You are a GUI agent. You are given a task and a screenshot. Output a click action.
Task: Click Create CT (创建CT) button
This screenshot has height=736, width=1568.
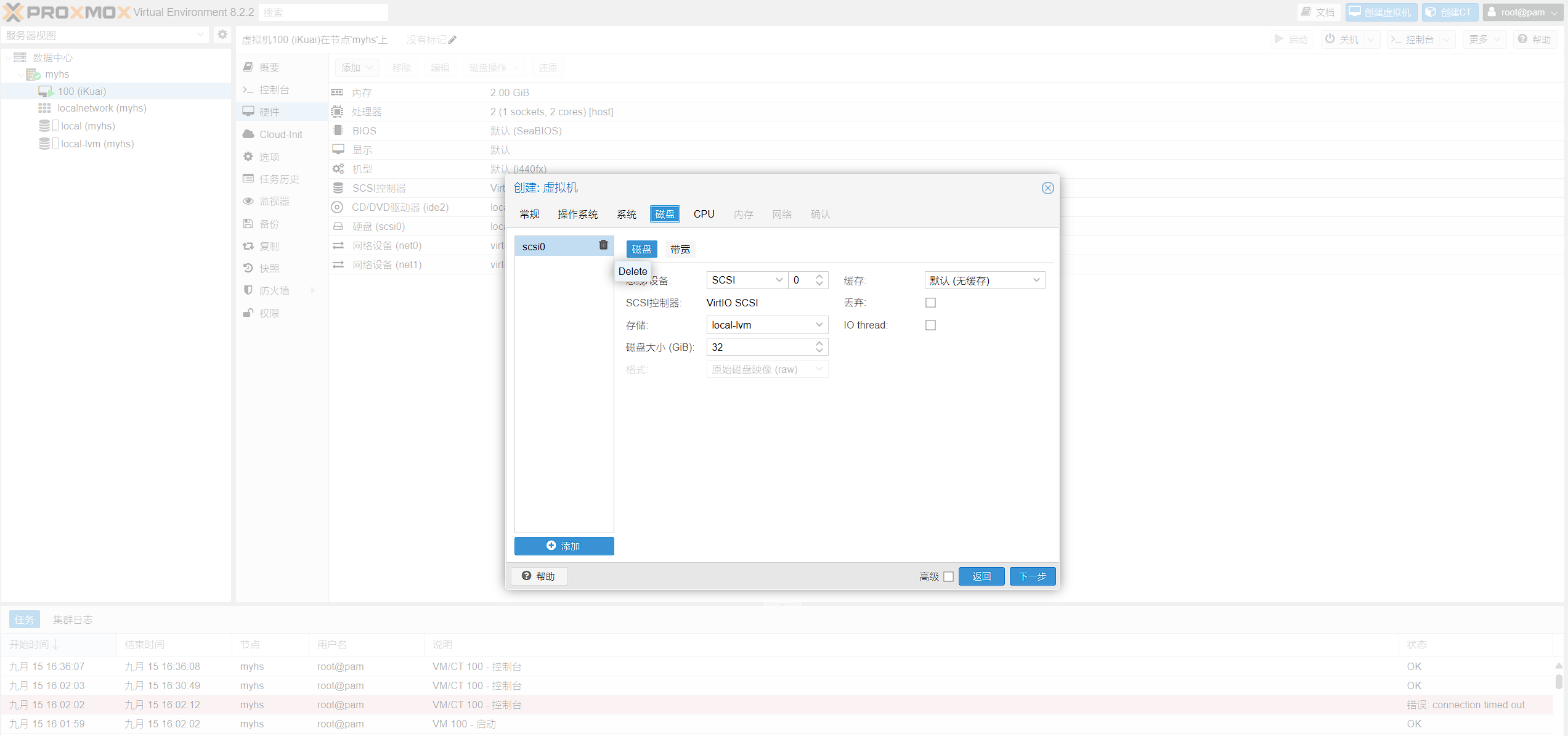coord(1449,12)
